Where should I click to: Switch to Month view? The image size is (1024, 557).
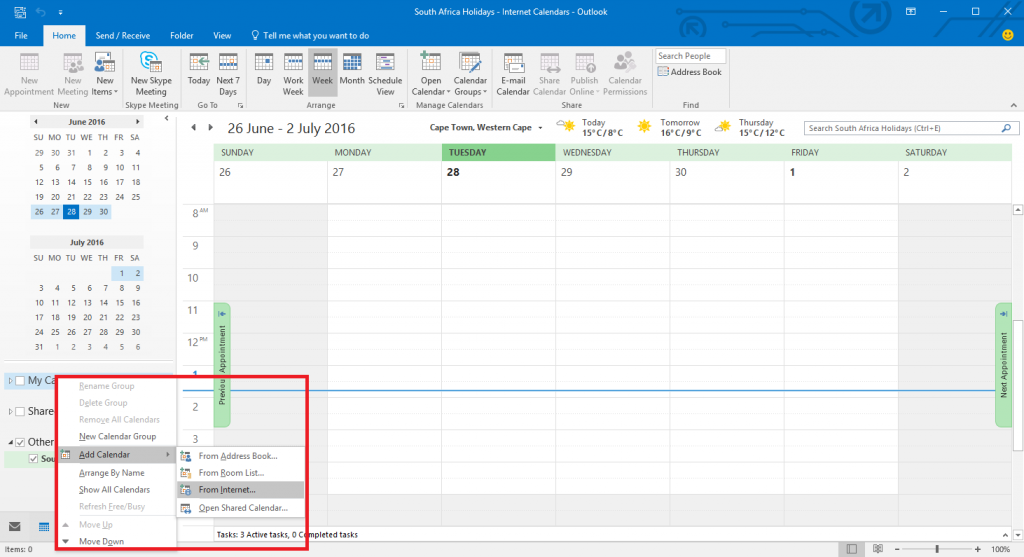352,69
